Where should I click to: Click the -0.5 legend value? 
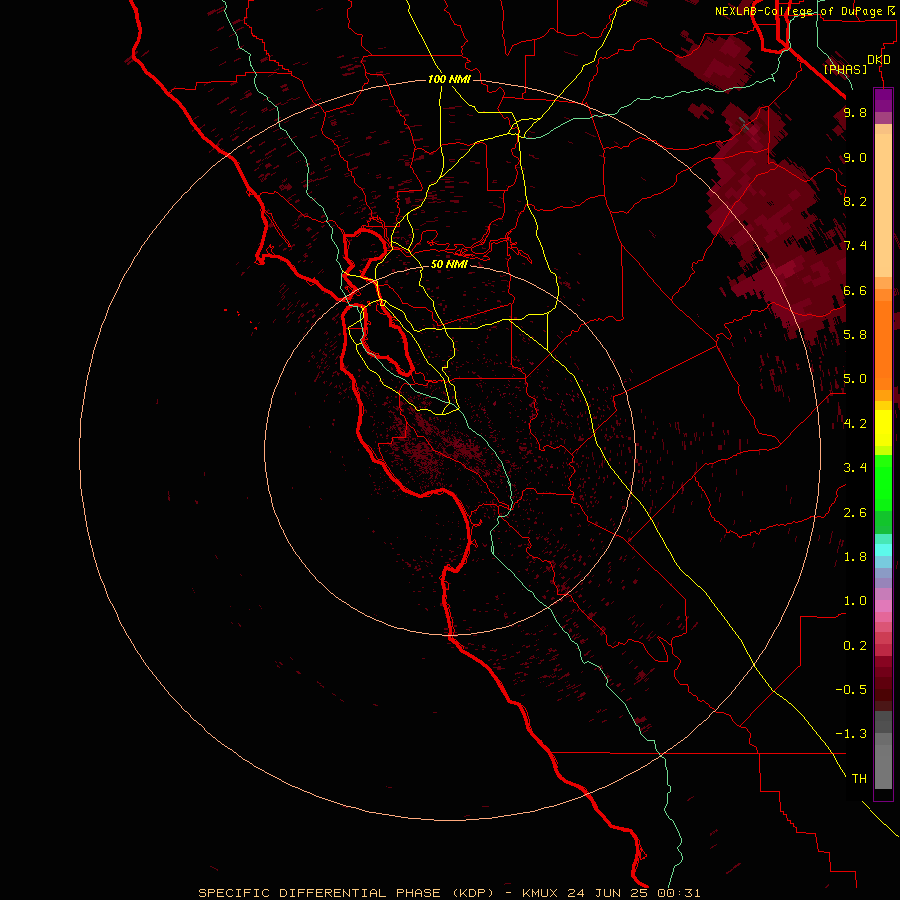[x=851, y=690]
